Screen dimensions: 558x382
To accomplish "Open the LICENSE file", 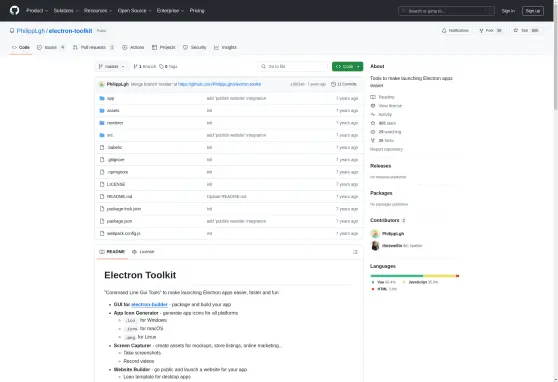I will tap(116, 184).
